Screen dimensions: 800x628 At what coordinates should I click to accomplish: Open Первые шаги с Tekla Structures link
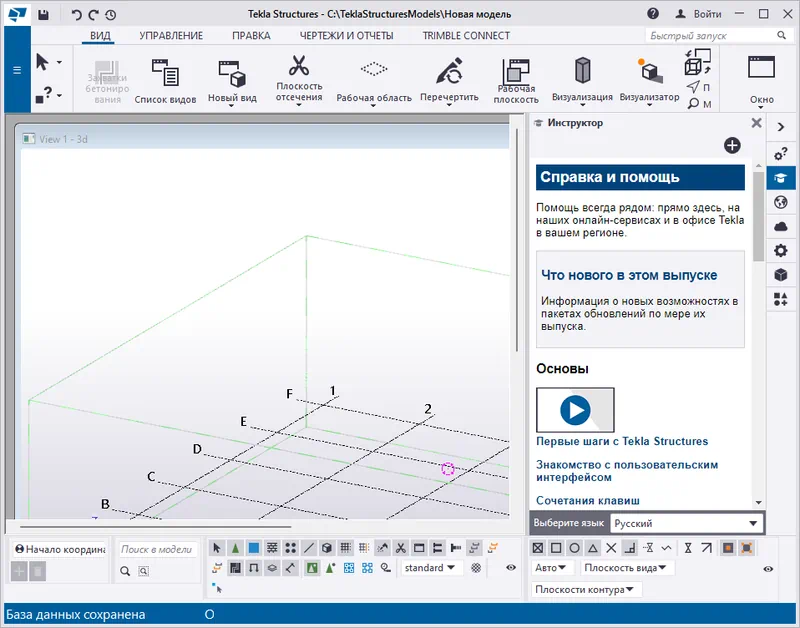tap(622, 441)
